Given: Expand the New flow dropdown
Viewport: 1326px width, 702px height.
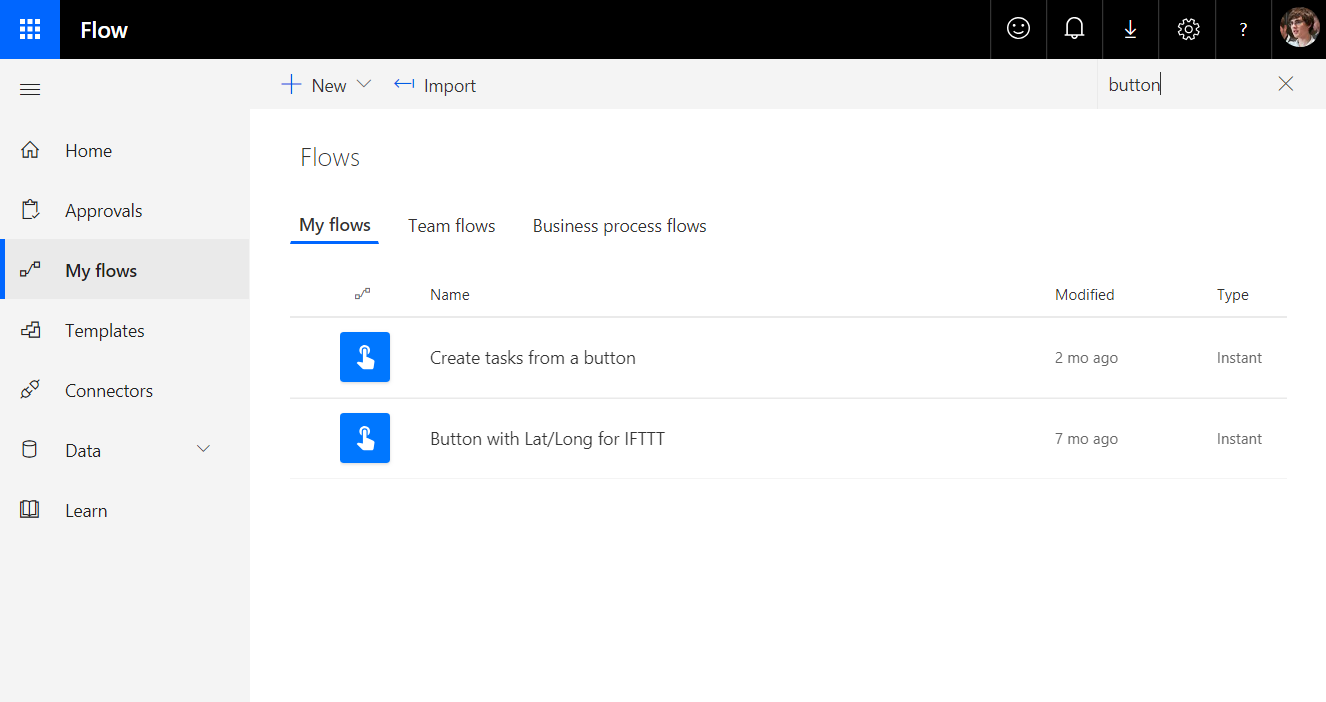Looking at the screenshot, I should pyautogui.click(x=365, y=85).
